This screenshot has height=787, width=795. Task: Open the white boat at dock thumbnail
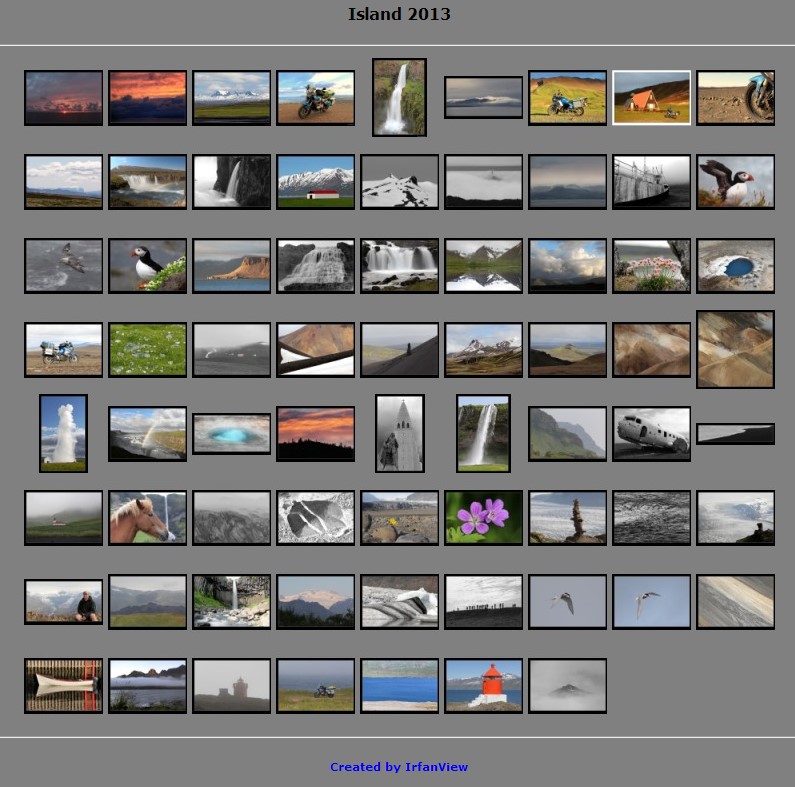pyautogui.click(x=63, y=685)
